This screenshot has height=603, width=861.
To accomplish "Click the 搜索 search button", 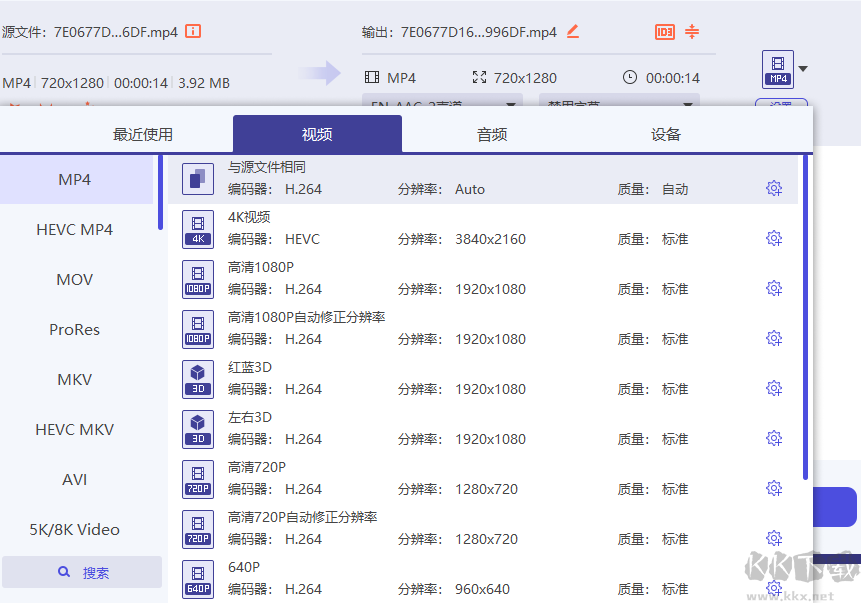I will tap(81, 571).
